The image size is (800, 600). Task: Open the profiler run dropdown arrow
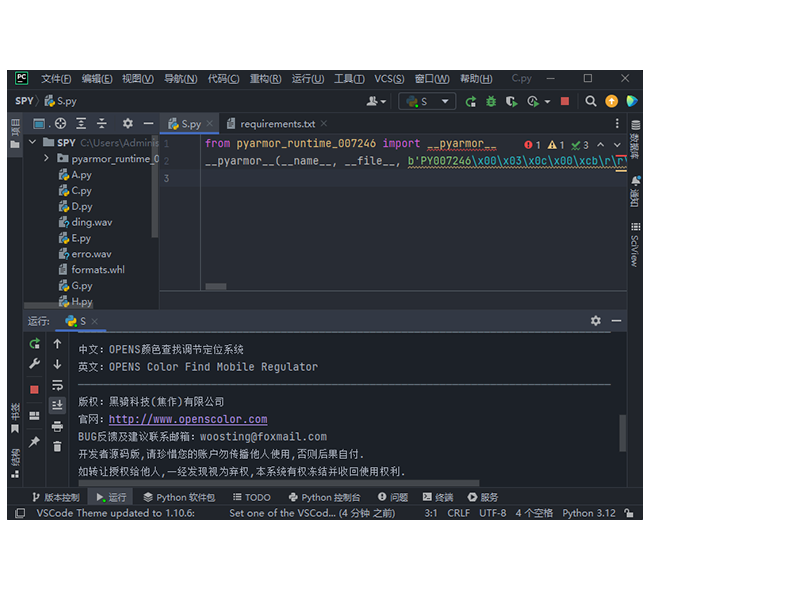pyautogui.click(x=547, y=102)
